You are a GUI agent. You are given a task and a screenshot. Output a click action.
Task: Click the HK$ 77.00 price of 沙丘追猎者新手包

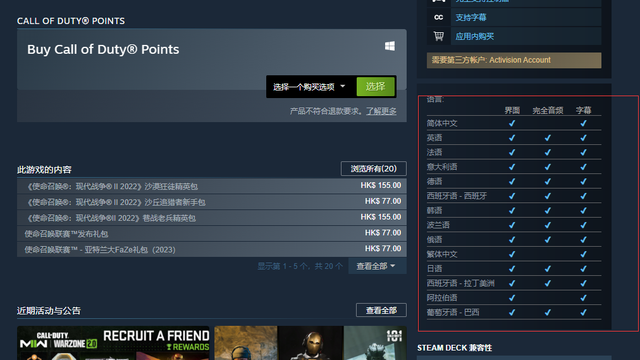coord(383,201)
